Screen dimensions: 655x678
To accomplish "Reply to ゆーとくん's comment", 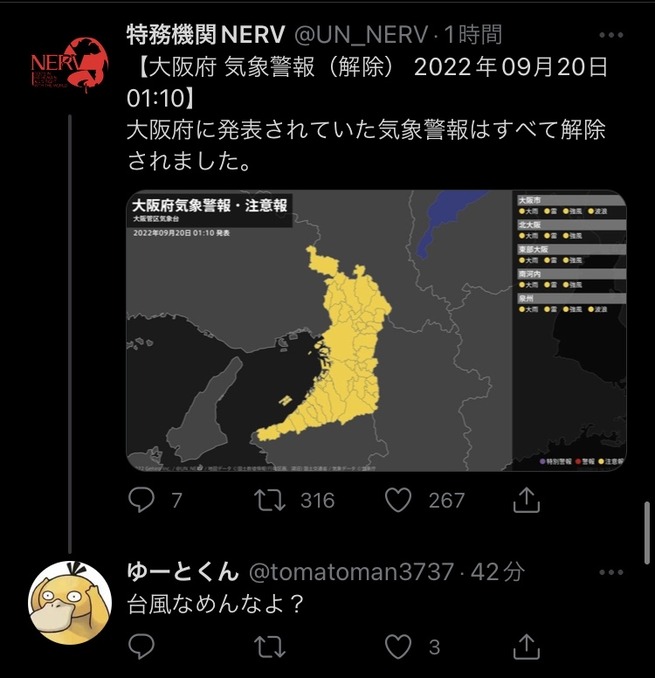I will [x=141, y=646].
